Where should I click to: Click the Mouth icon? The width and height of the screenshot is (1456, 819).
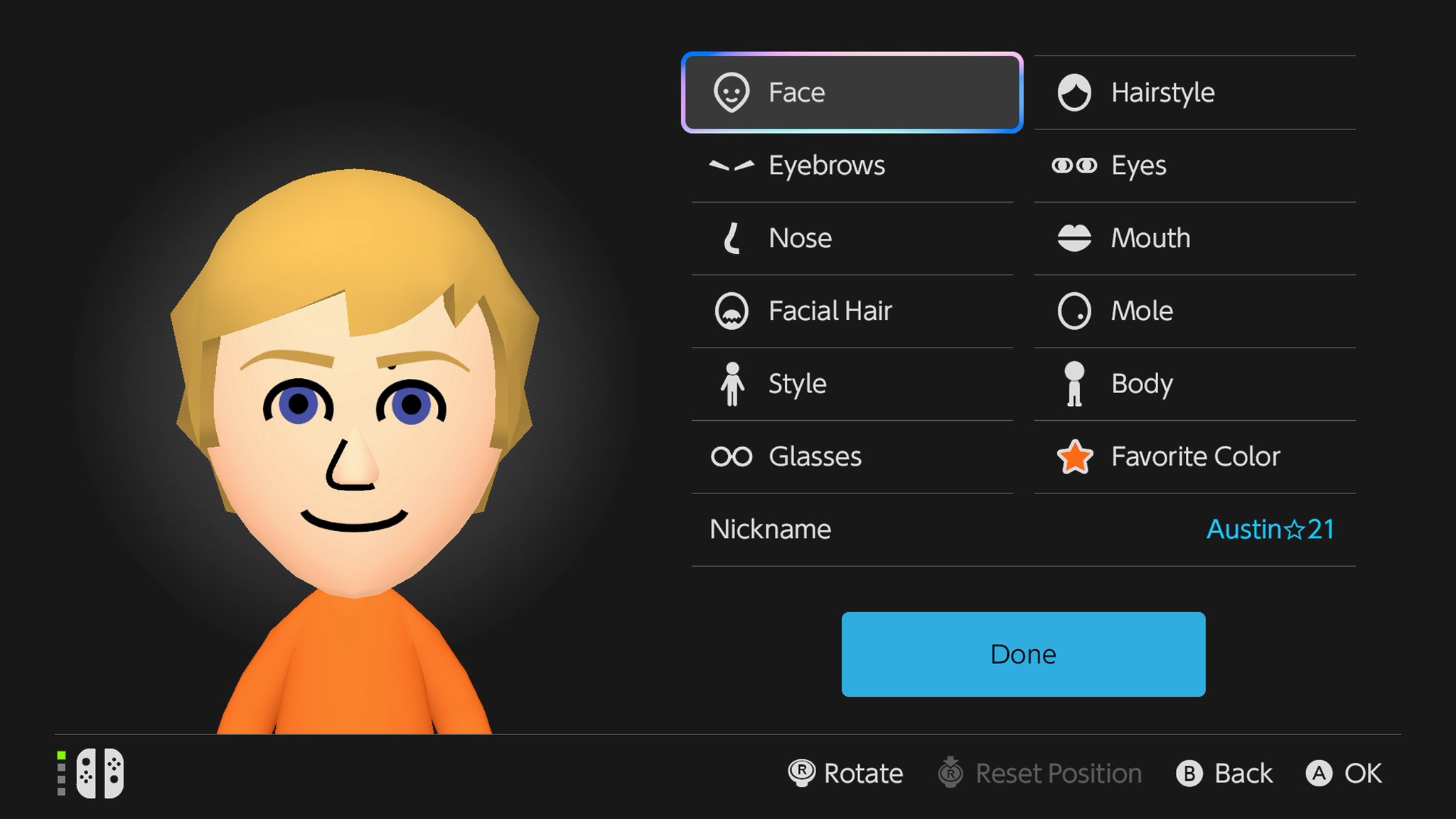click(x=1074, y=238)
